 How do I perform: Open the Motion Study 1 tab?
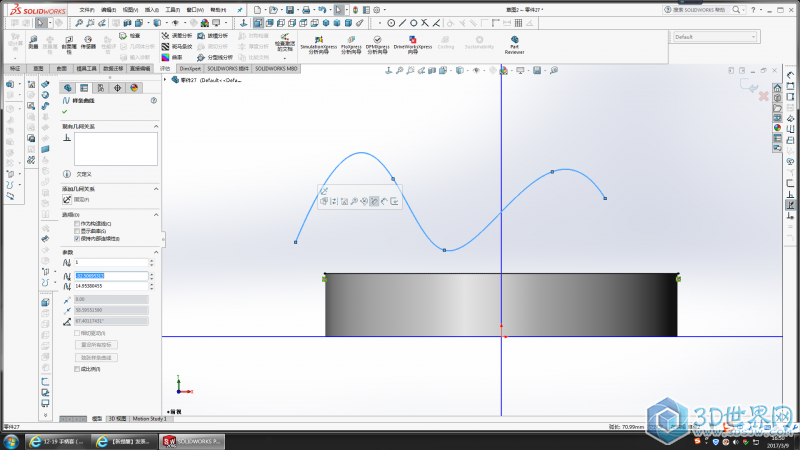[149, 419]
